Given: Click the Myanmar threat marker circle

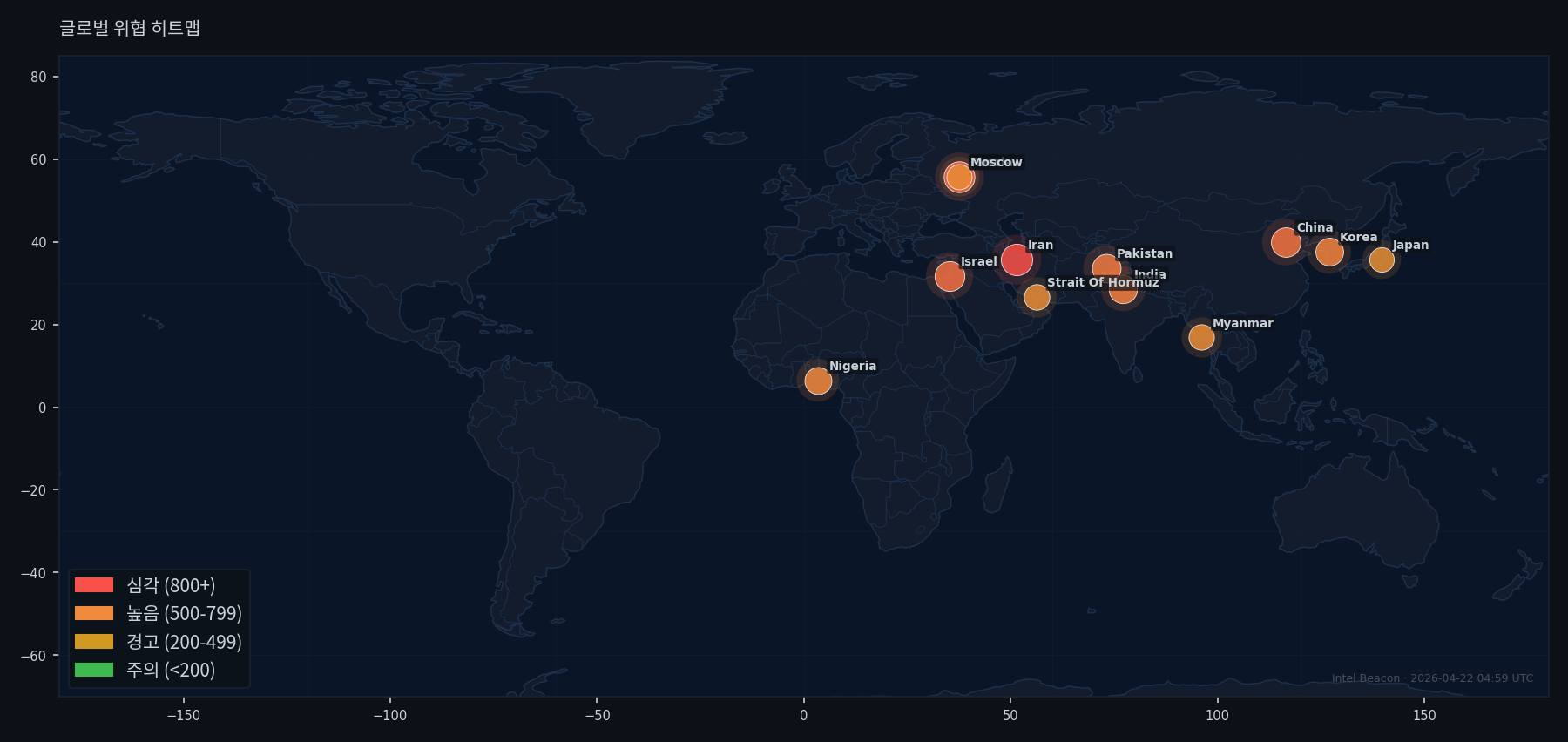Looking at the screenshot, I should (x=1201, y=337).
